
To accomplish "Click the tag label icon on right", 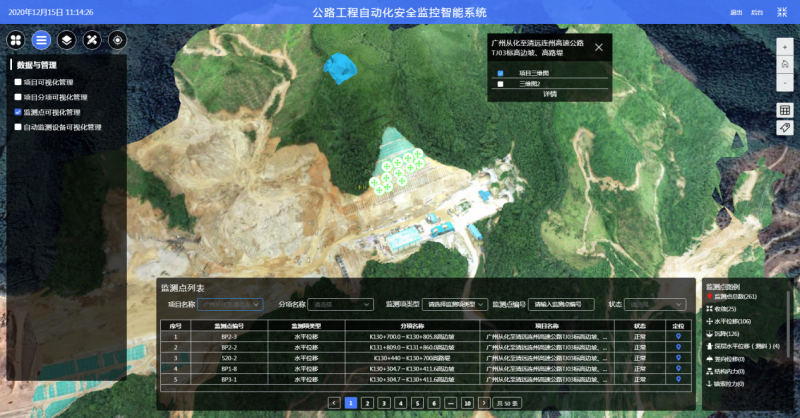I will click(x=785, y=128).
